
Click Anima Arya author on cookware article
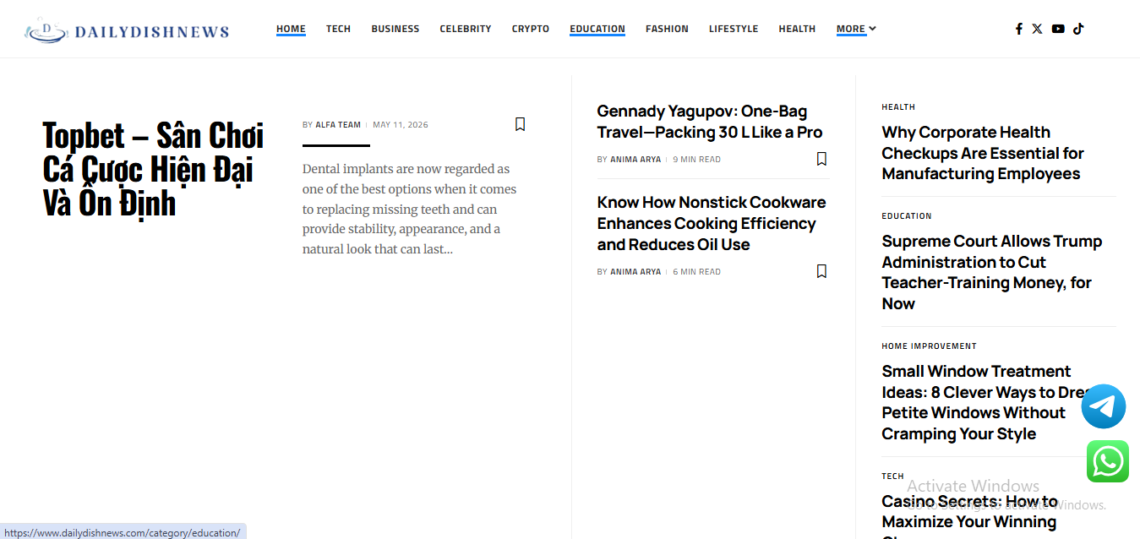point(635,272)
